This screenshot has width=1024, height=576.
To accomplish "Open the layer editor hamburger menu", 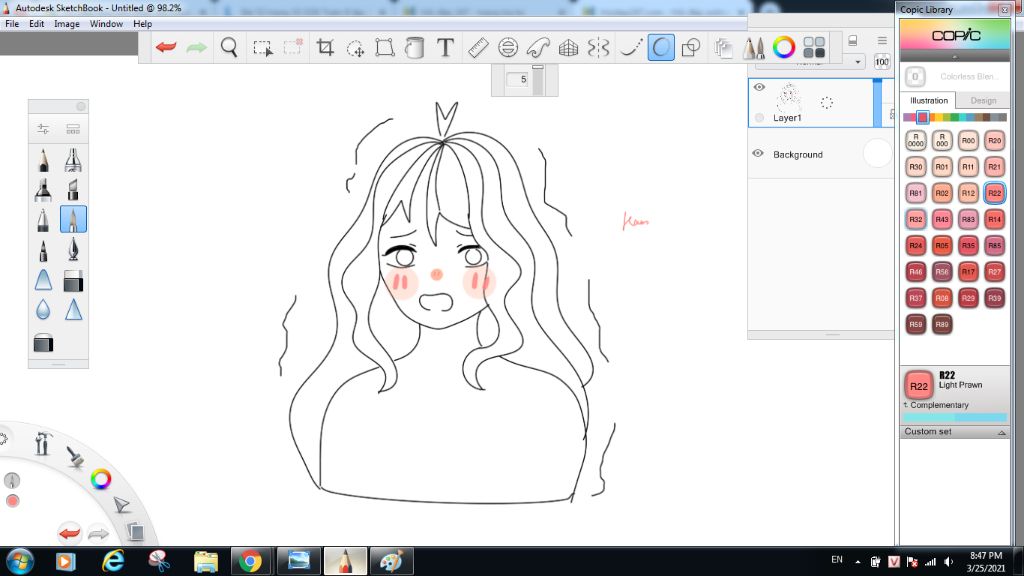I will point(882,40).
